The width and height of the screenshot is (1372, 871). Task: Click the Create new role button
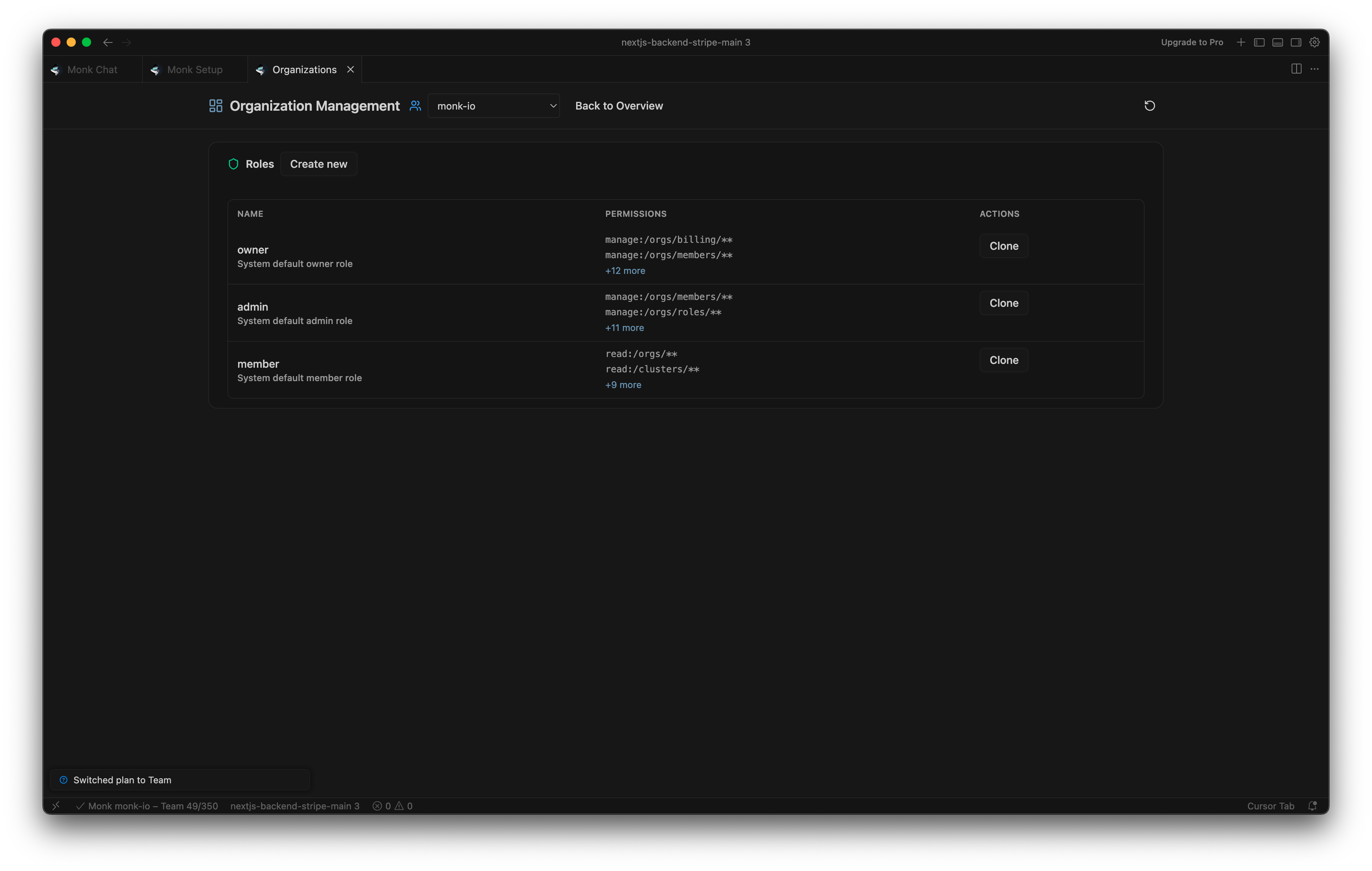coord(318,164)
